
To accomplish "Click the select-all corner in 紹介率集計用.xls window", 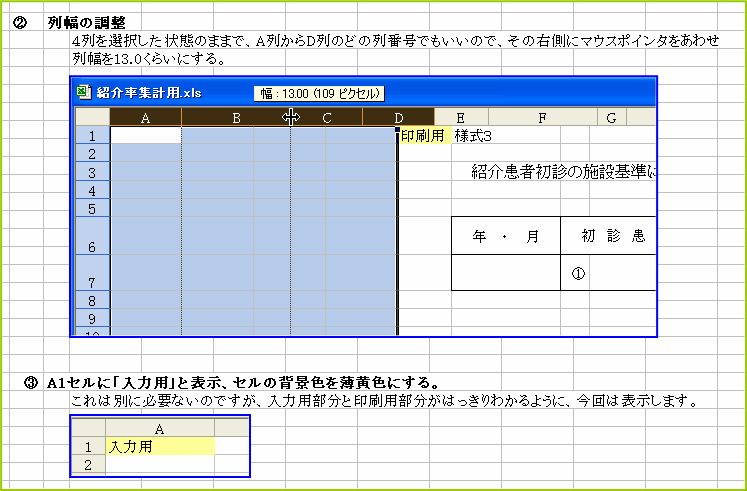I will pos(92,117).
